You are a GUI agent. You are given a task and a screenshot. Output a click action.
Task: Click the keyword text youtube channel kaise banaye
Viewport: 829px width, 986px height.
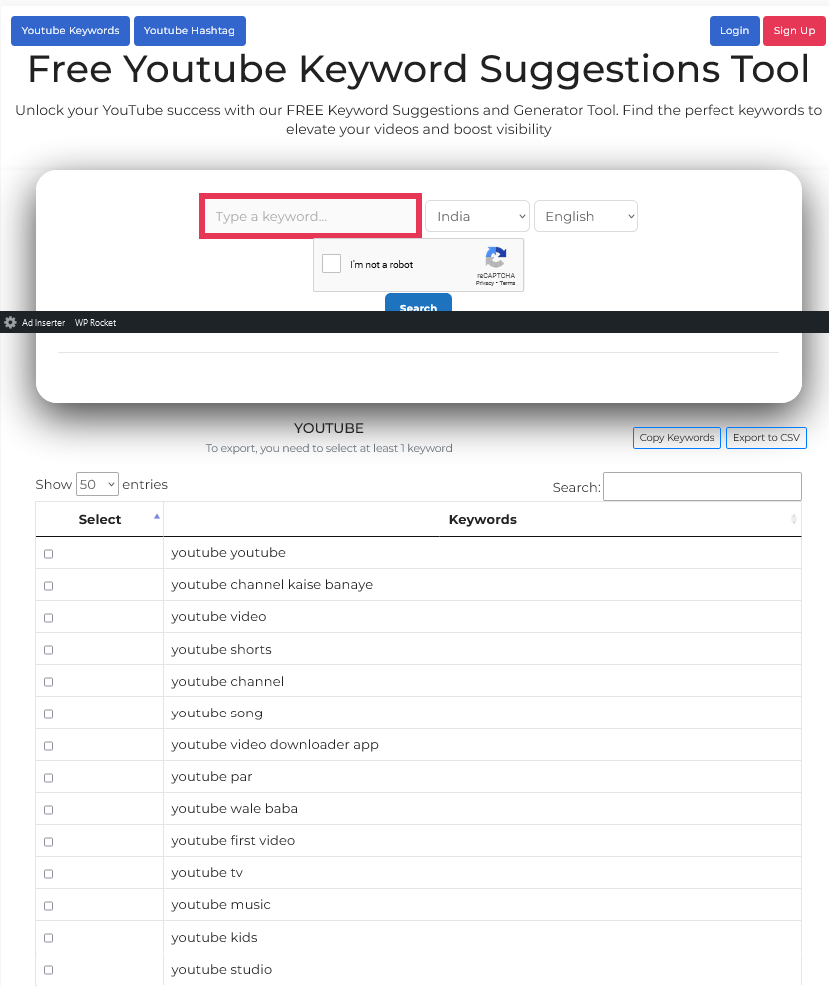[x=272, y=585]
